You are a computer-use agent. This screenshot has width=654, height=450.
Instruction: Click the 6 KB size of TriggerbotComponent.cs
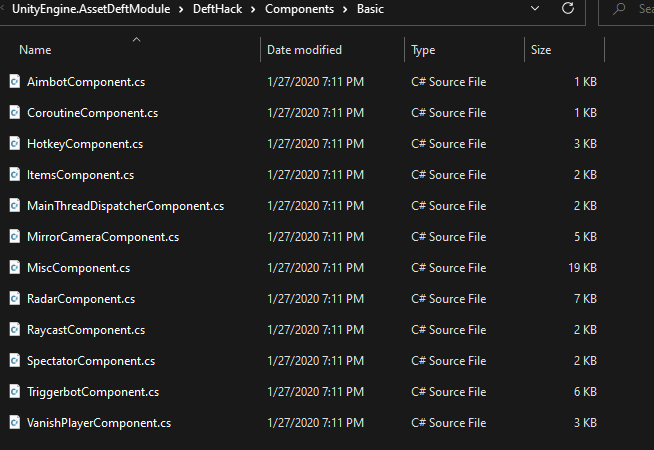585,392
